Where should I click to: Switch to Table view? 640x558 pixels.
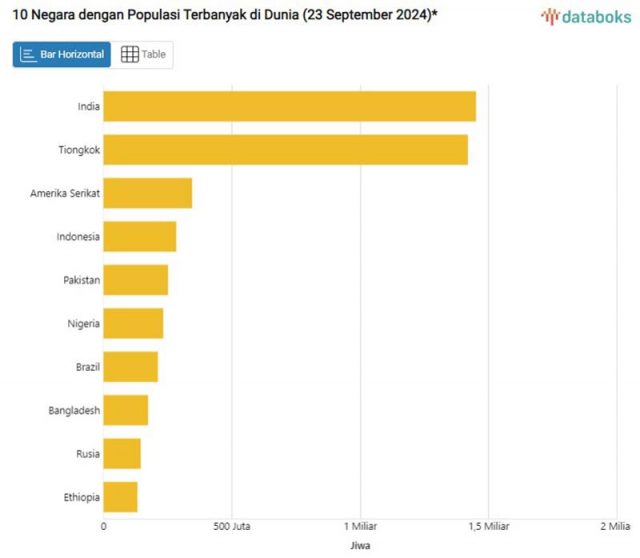[143, 55]
